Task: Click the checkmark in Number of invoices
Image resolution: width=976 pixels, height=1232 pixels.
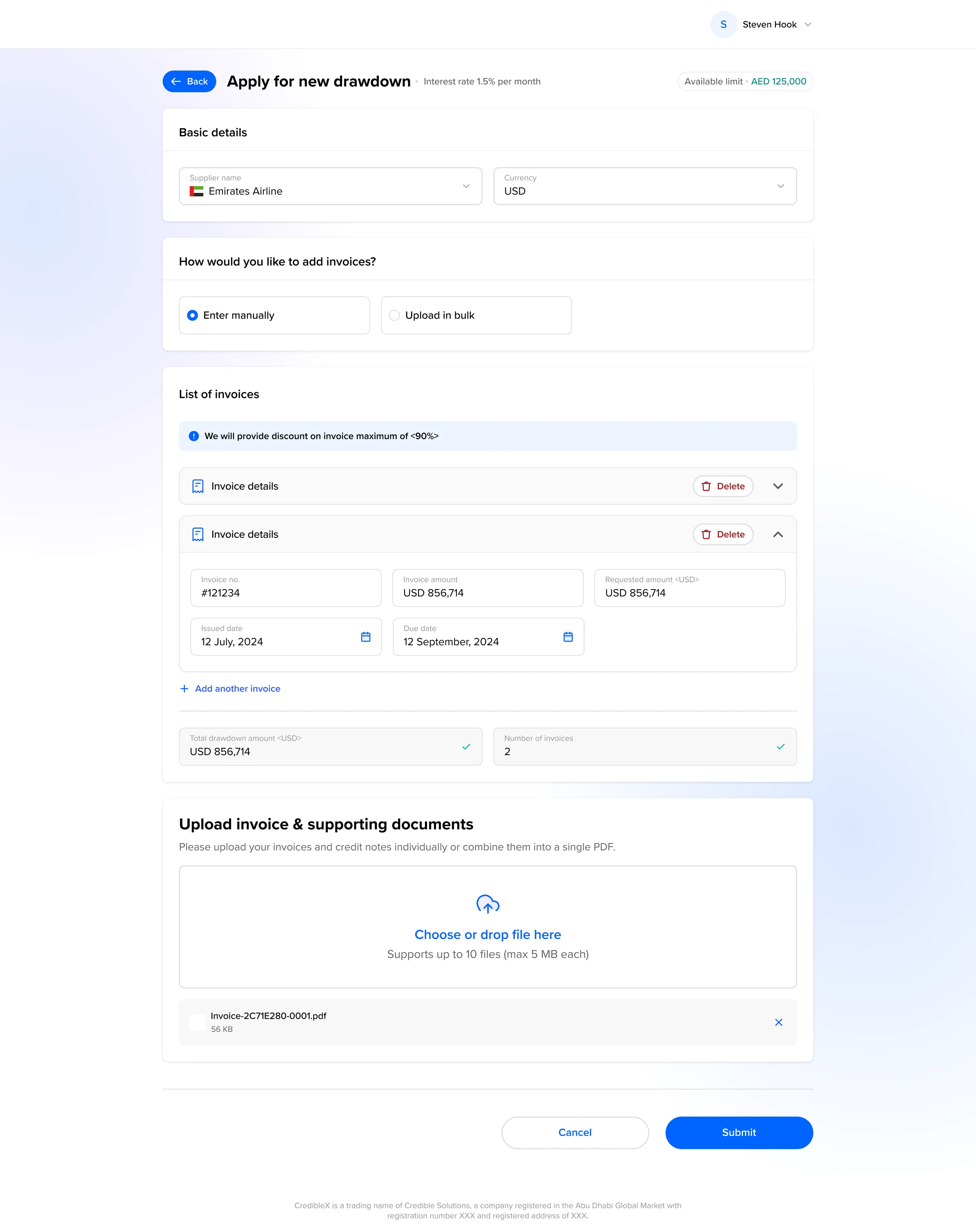Action: [781, 746]
